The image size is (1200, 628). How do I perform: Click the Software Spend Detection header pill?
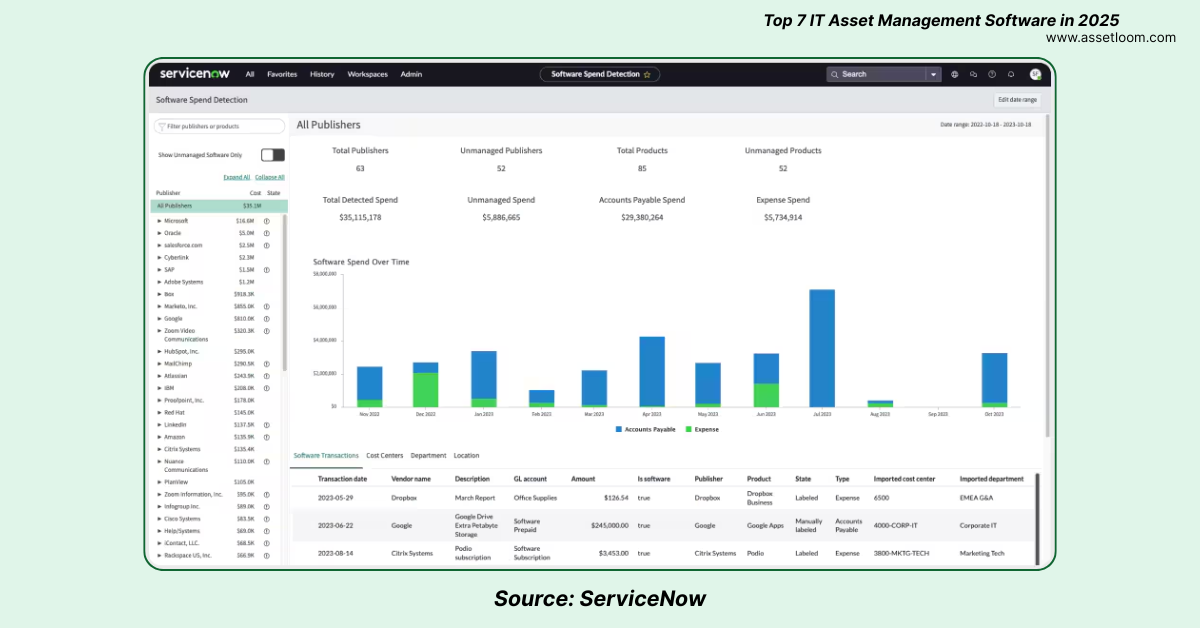pyautogui.click(x=600, y=74)
